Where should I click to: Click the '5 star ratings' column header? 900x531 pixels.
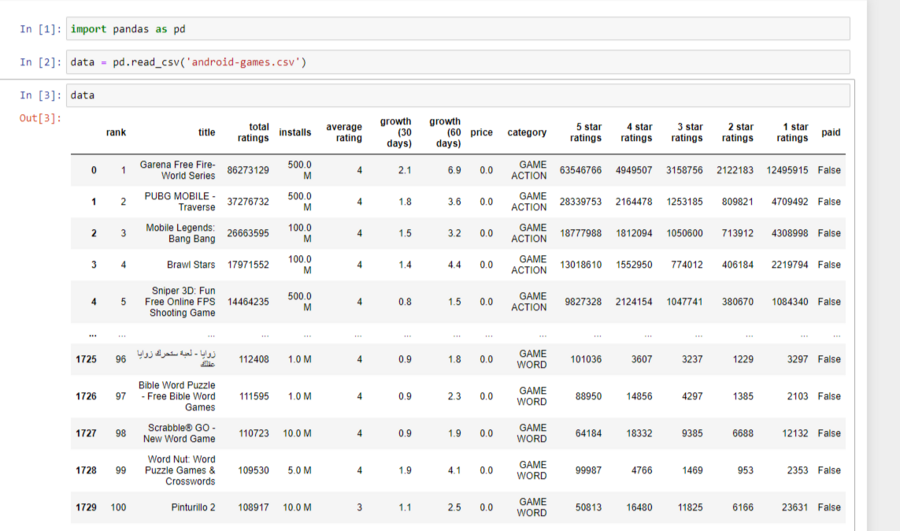pyautogui.click(x=586, y=132)
